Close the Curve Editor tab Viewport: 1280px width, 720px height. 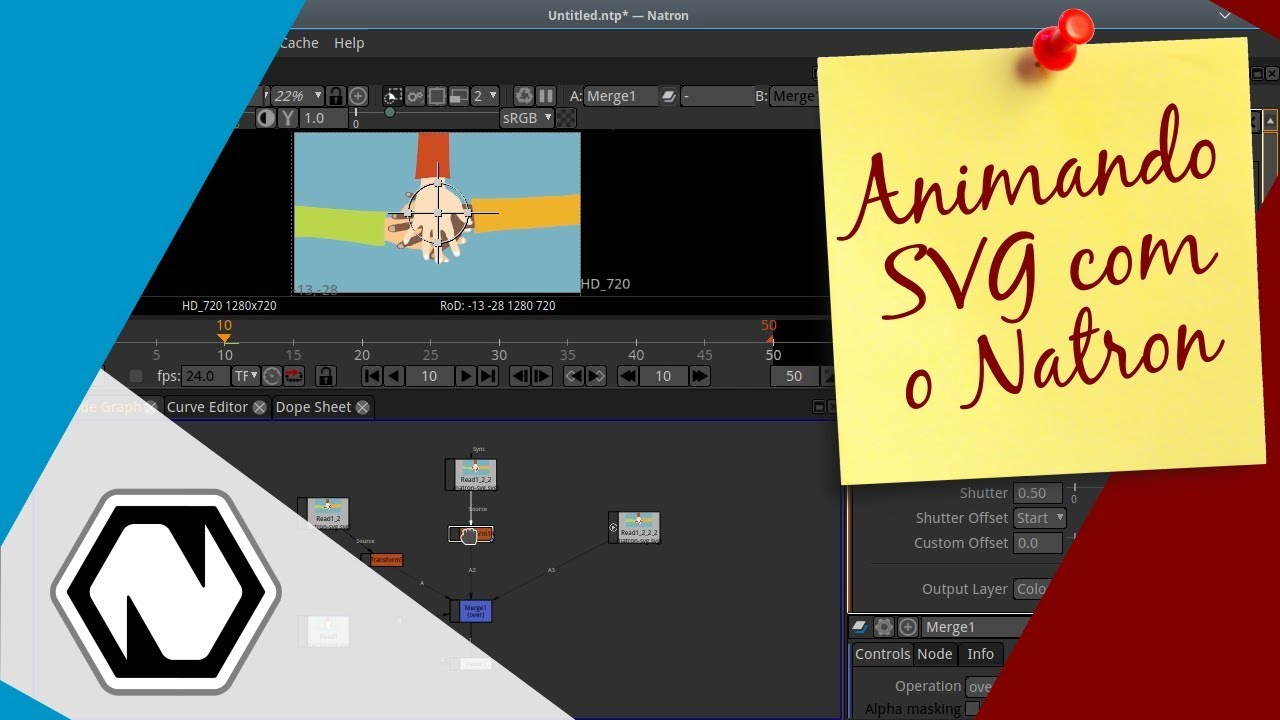pos(259,407)
